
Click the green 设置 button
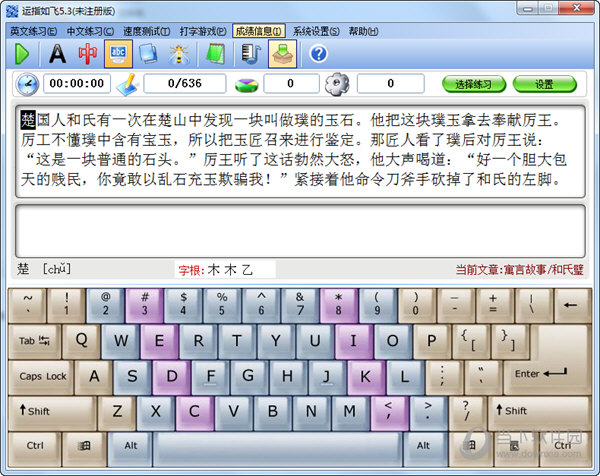(544, 84)
